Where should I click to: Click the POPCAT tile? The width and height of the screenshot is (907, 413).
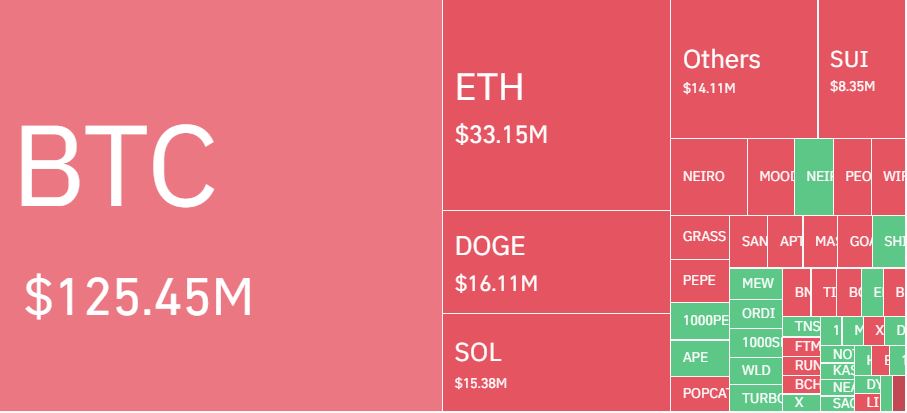(x=700, y=394)
